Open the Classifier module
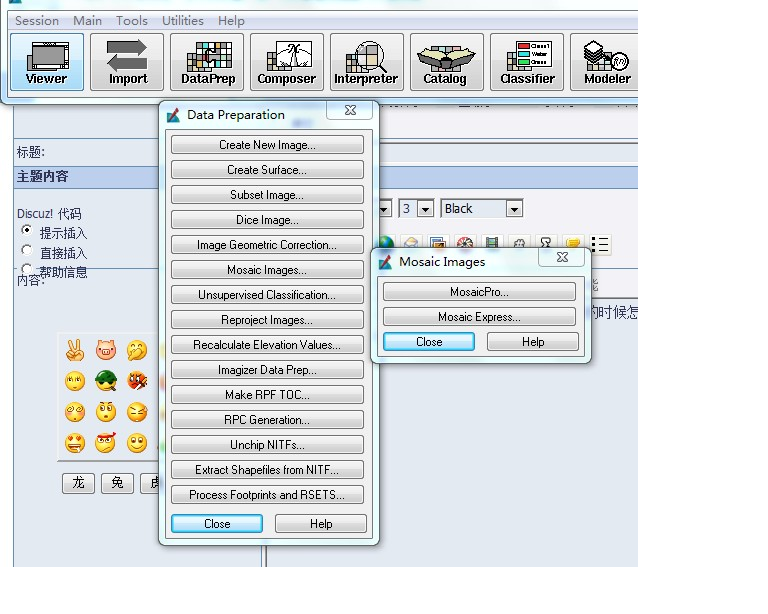The height and width of the screenshot is (614, 768). 527,62
